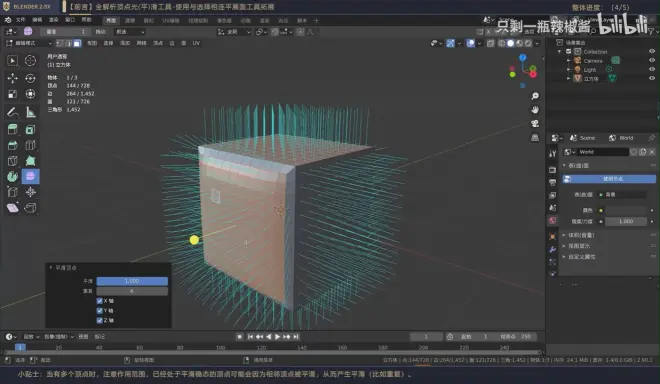Open the File menu in top bar
This screenshot has height=384, width=660.
[x=20, y=20]
